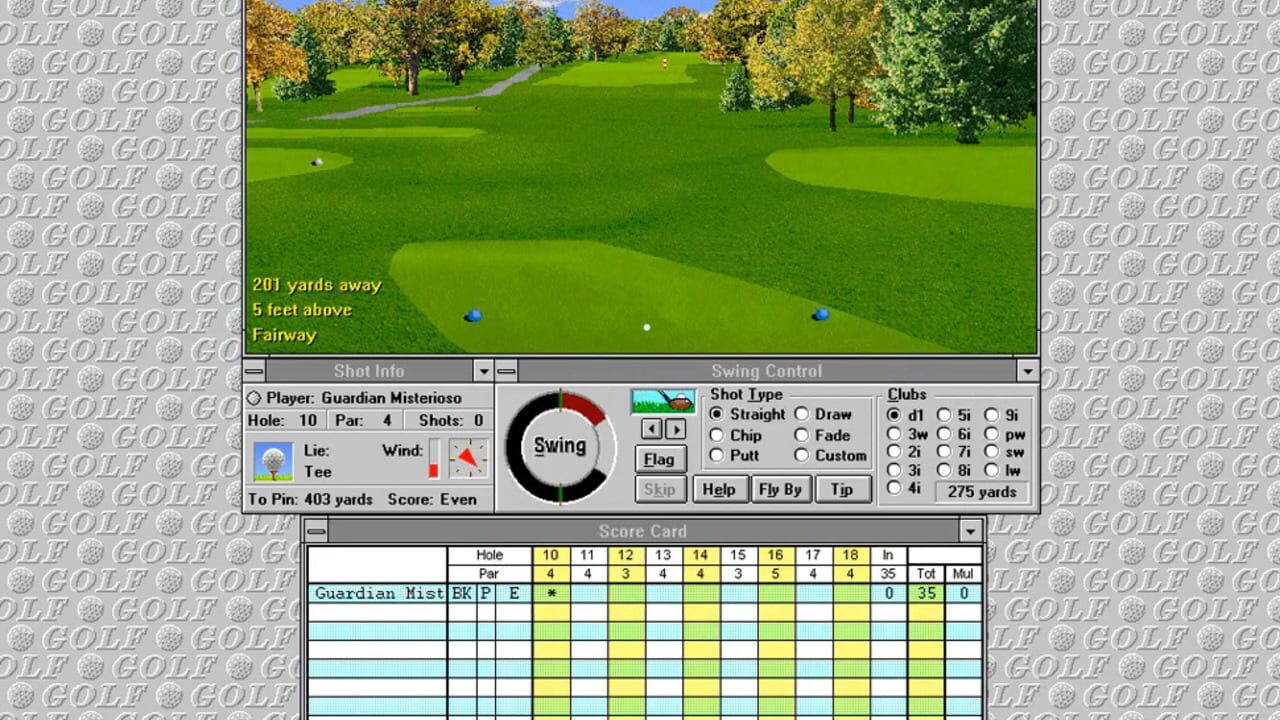Click the hole 10 column header
This screenshot has width=1280, height=720.
551,555
